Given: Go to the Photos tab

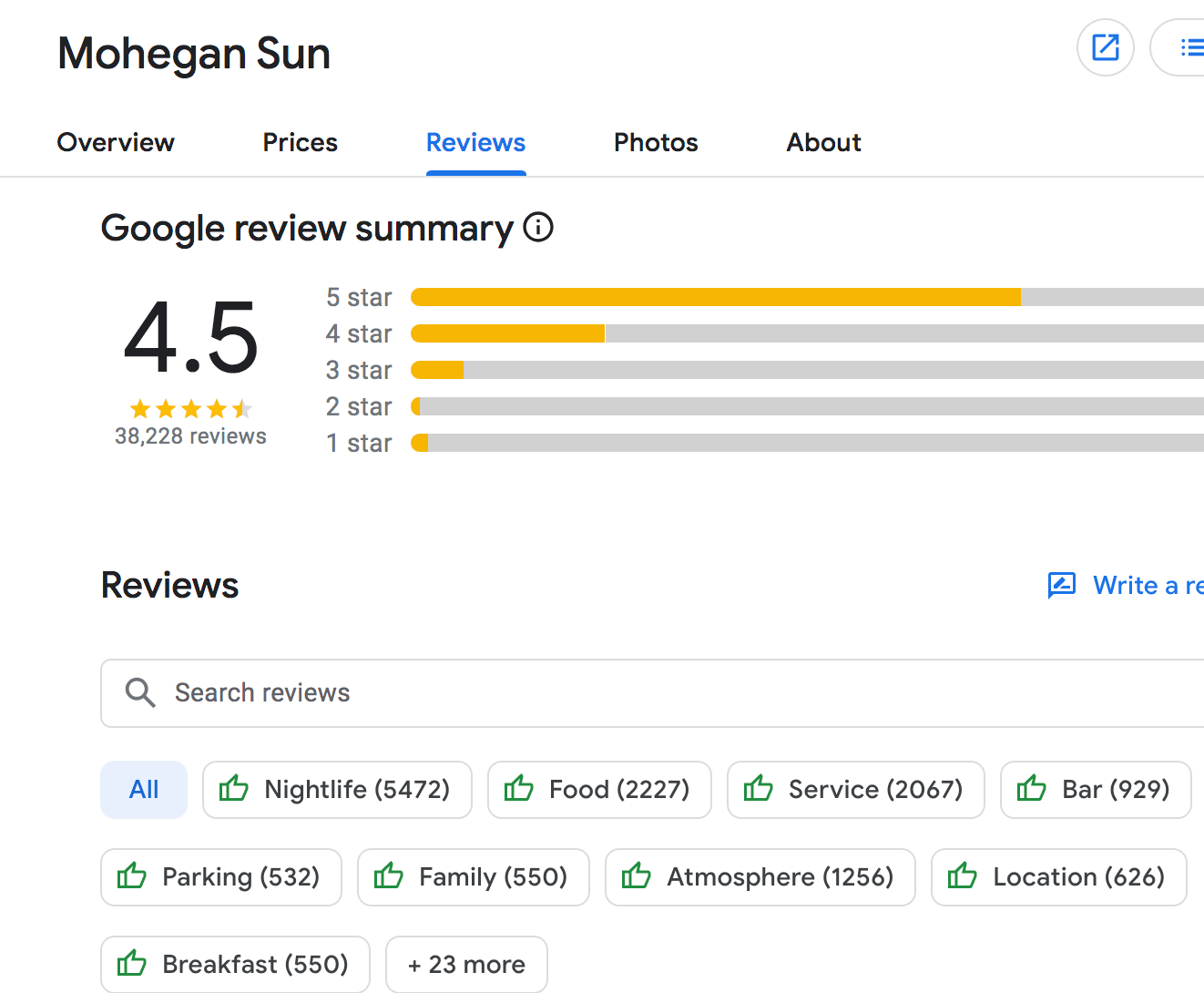Looking at the screenshot, I should [x=656, y=142].
